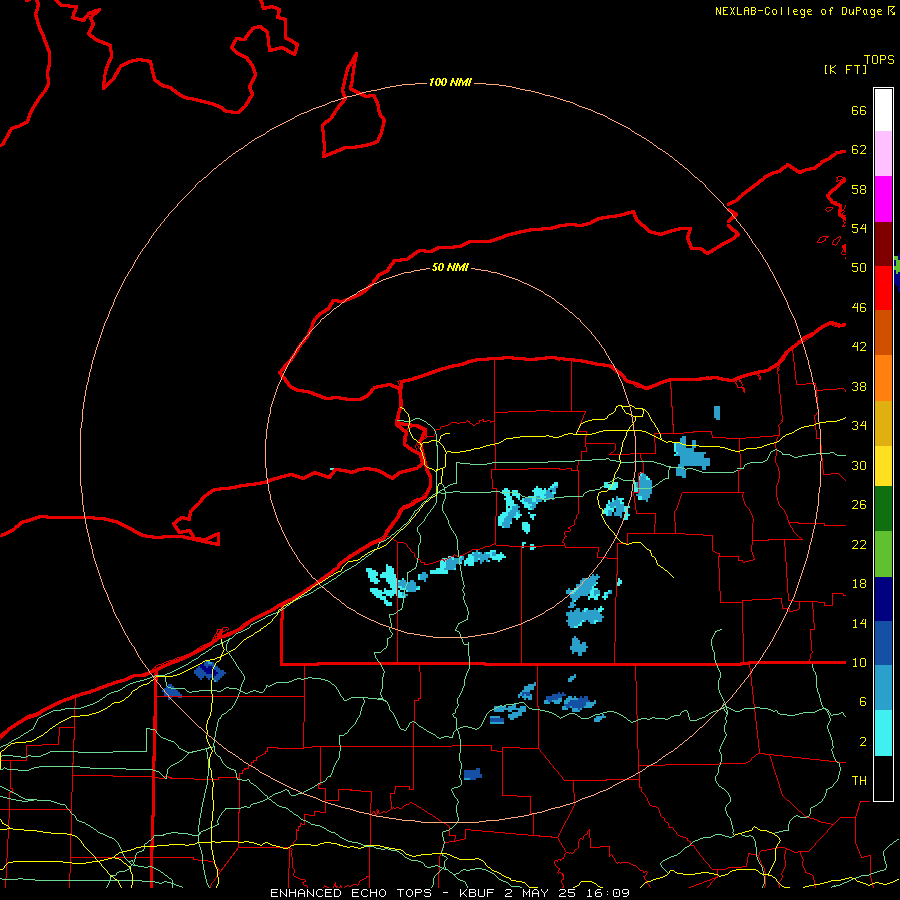900x900 pixels.
Task: Click the legend value "22"
Action: [859, 544]
